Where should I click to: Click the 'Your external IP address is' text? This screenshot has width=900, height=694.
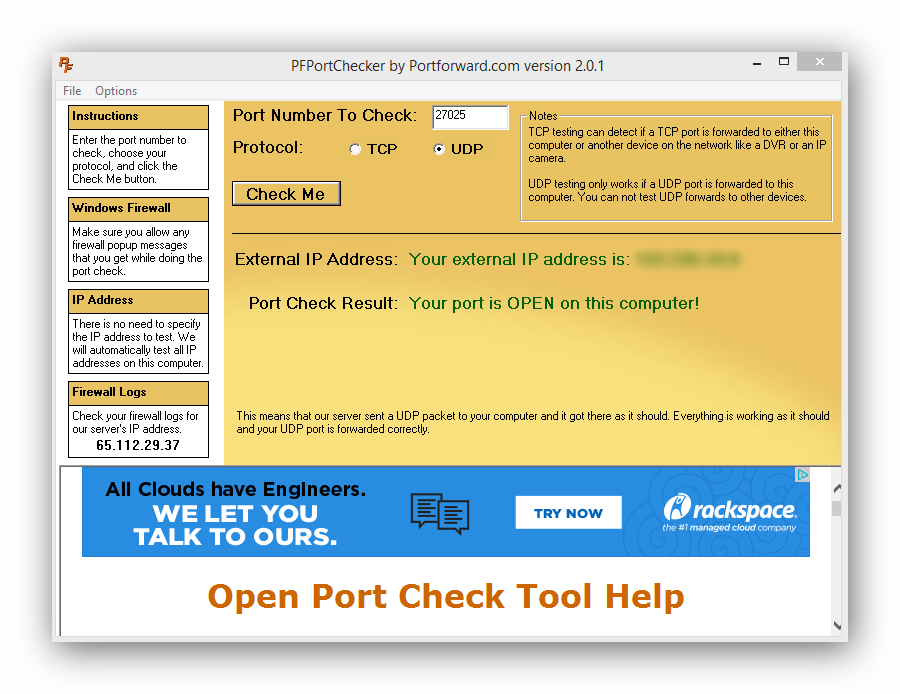pos(519,259)
